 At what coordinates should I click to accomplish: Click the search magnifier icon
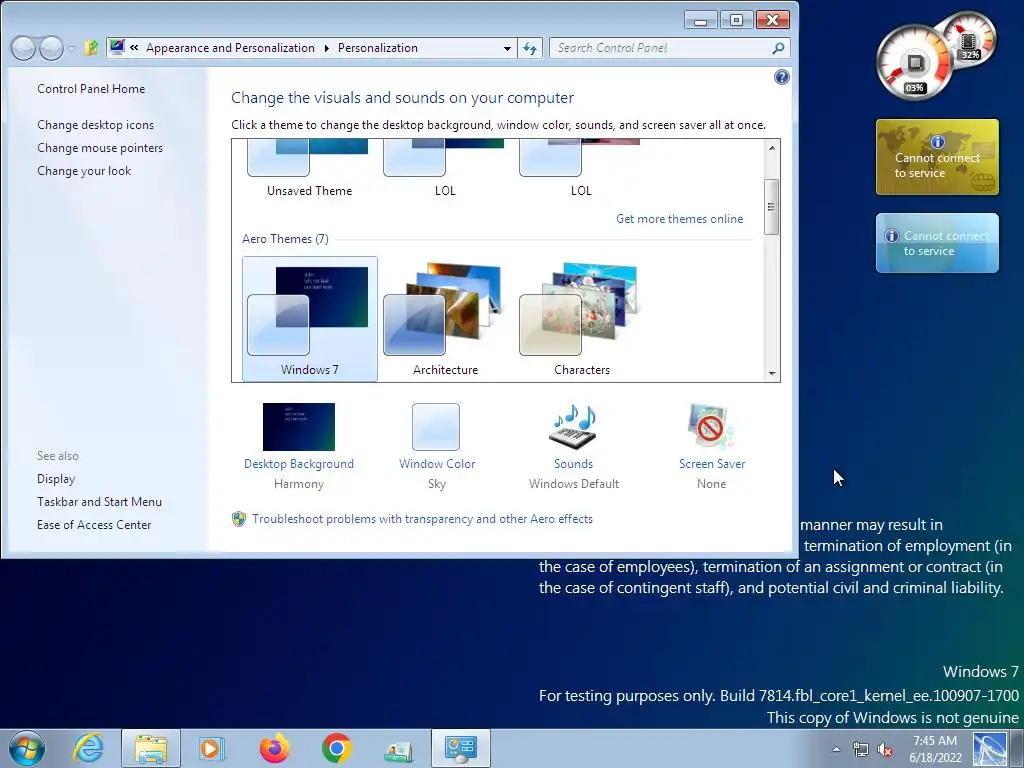point(778,48)
